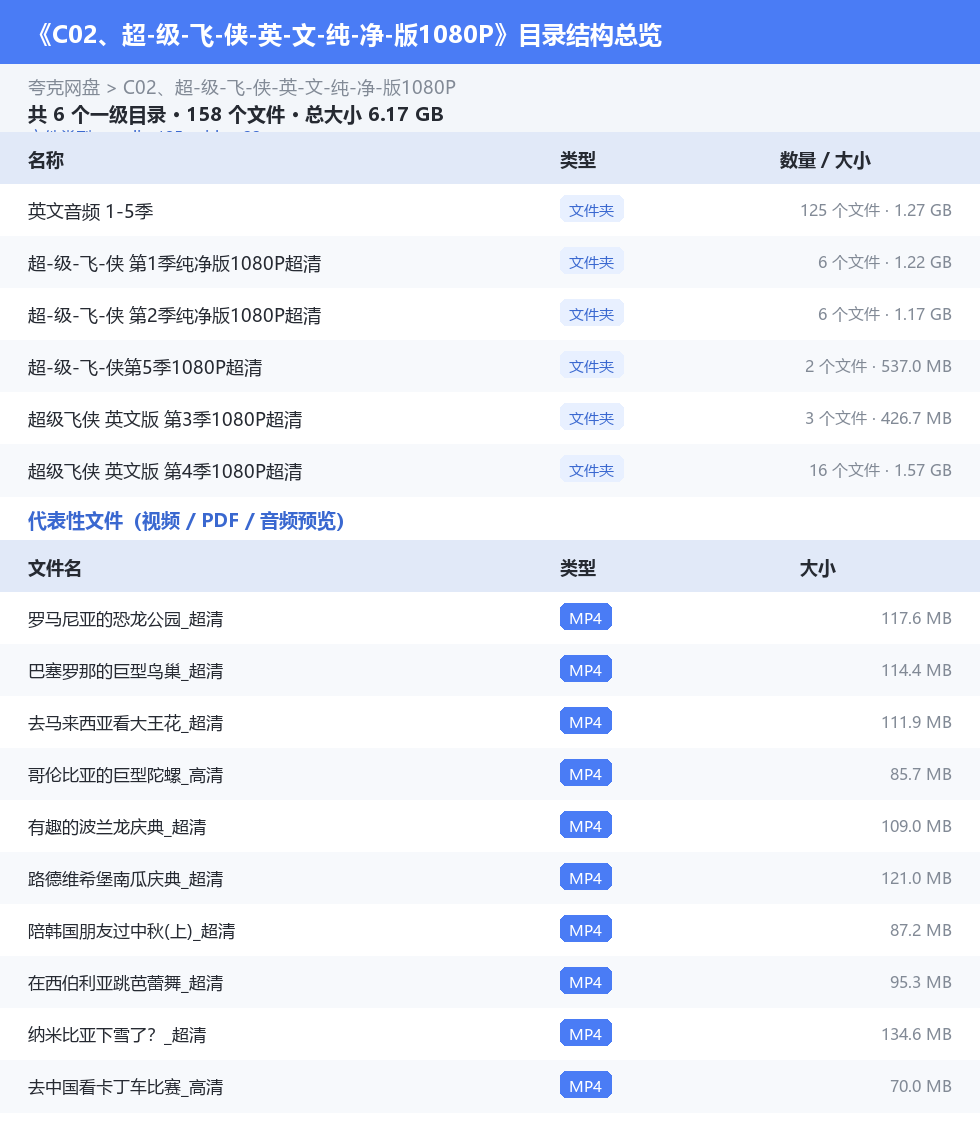Select the C02 folder breadcrumb
Image resolution: width=980 pixels, height=1144 pixels.
(289, 88)
